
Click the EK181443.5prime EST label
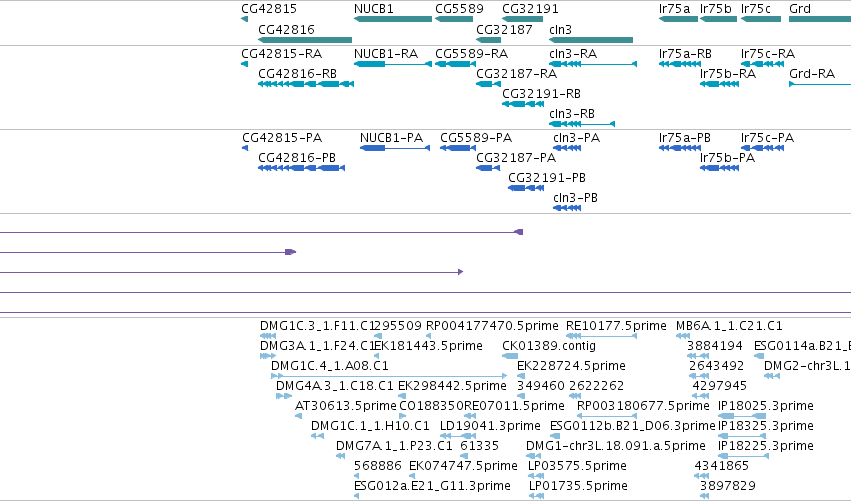coord(428,346)
